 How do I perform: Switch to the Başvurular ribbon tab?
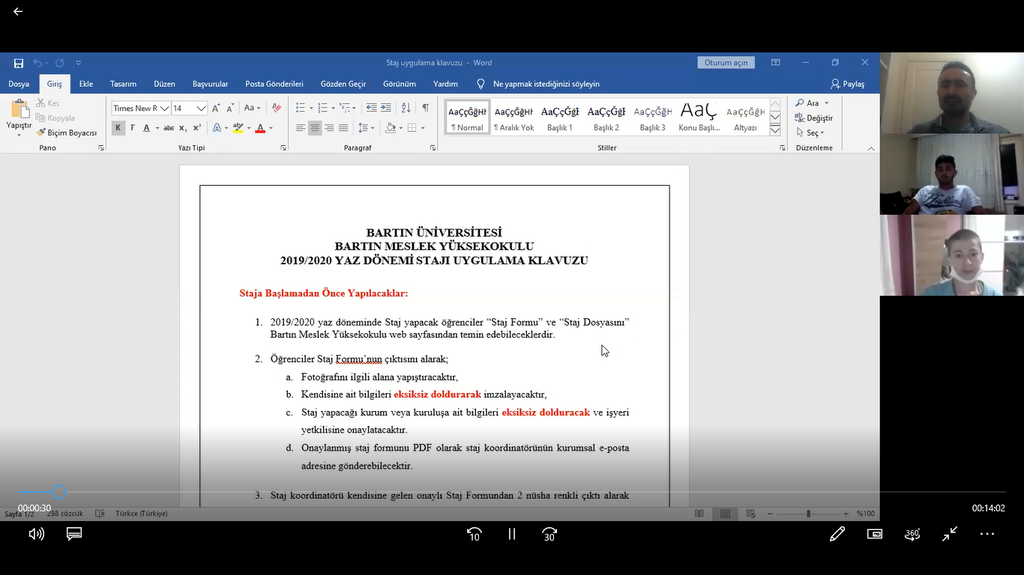(x=210, y=84)
